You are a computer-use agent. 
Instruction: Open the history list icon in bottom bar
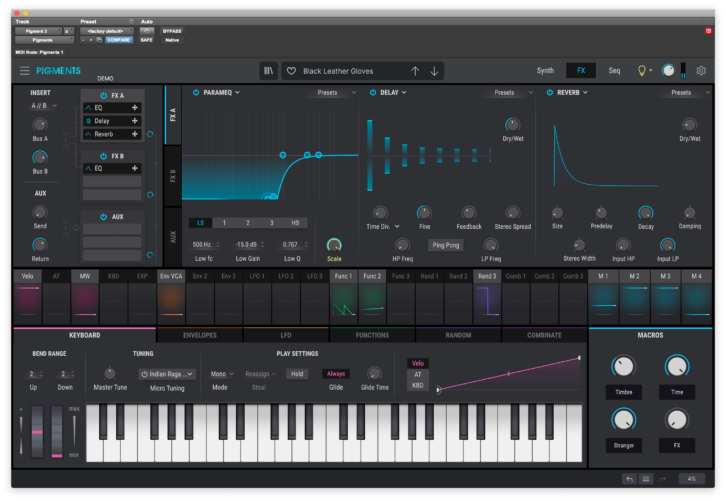tap(646, 479)
